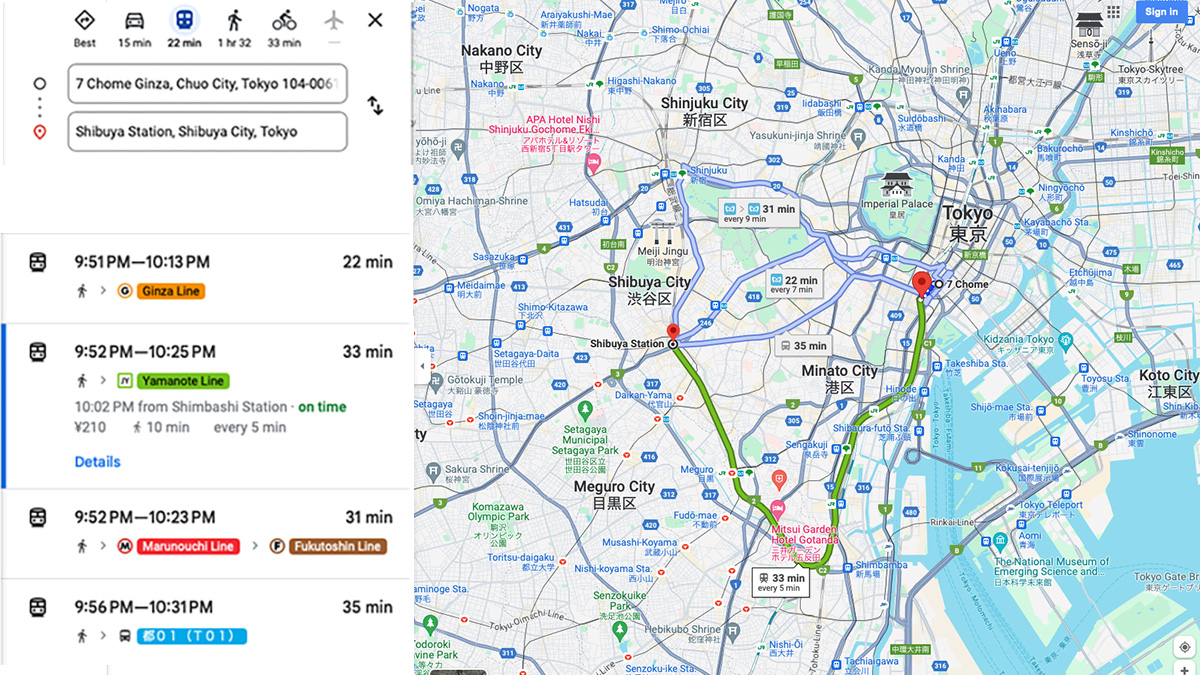This screenshot has width=1200, height=675.
Task: Click the my location button on map
Action: [1184, 647]
